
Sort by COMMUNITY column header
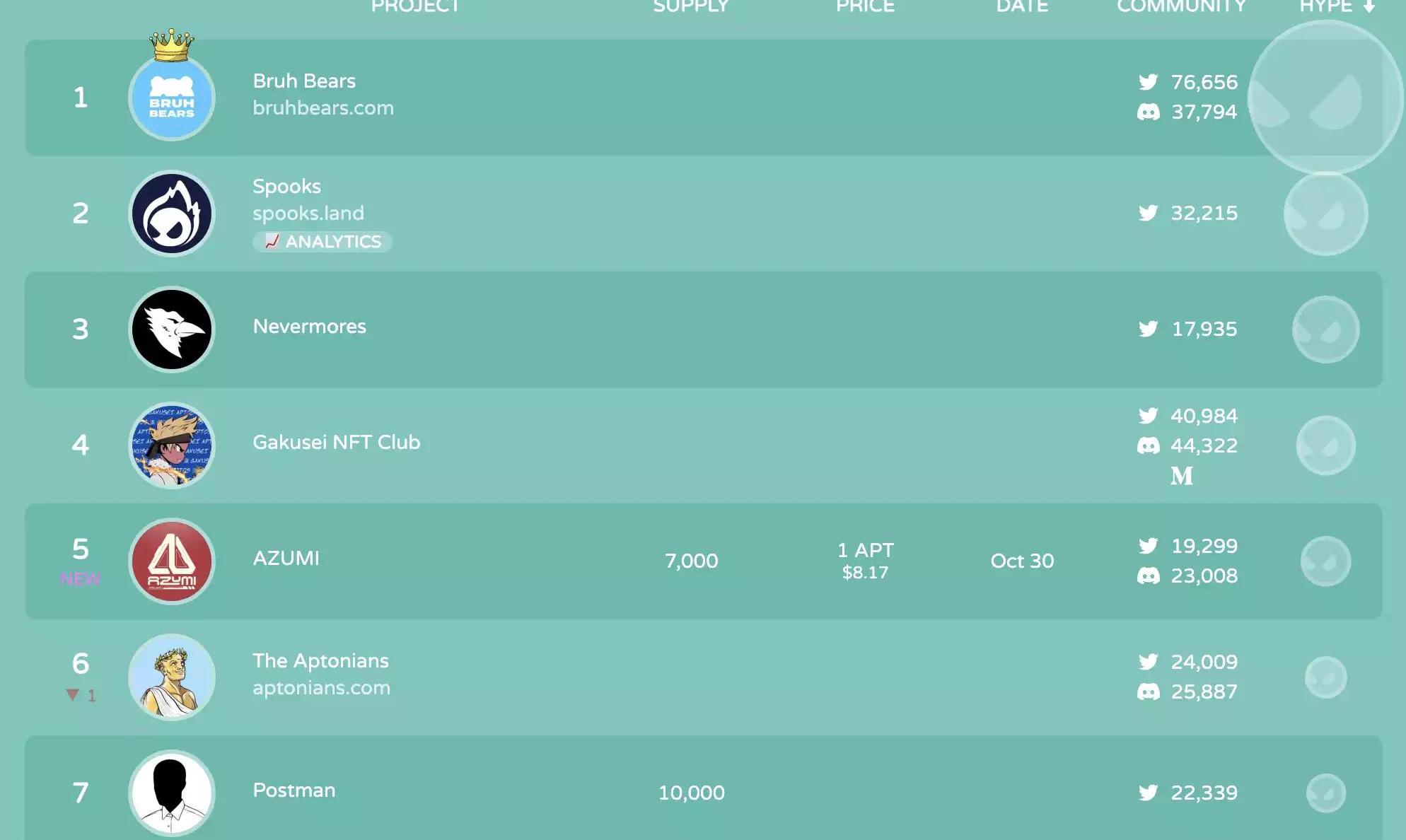click(1181, 6)
